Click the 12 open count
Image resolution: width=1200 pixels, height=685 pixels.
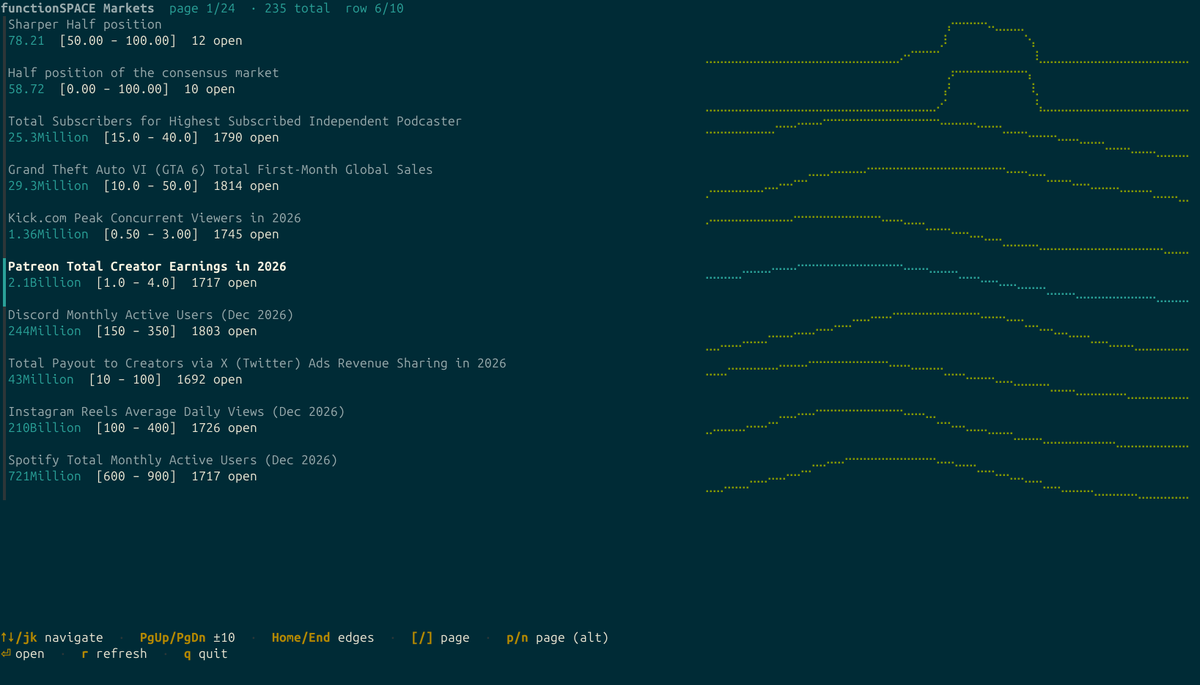click(x=216, y=41)
